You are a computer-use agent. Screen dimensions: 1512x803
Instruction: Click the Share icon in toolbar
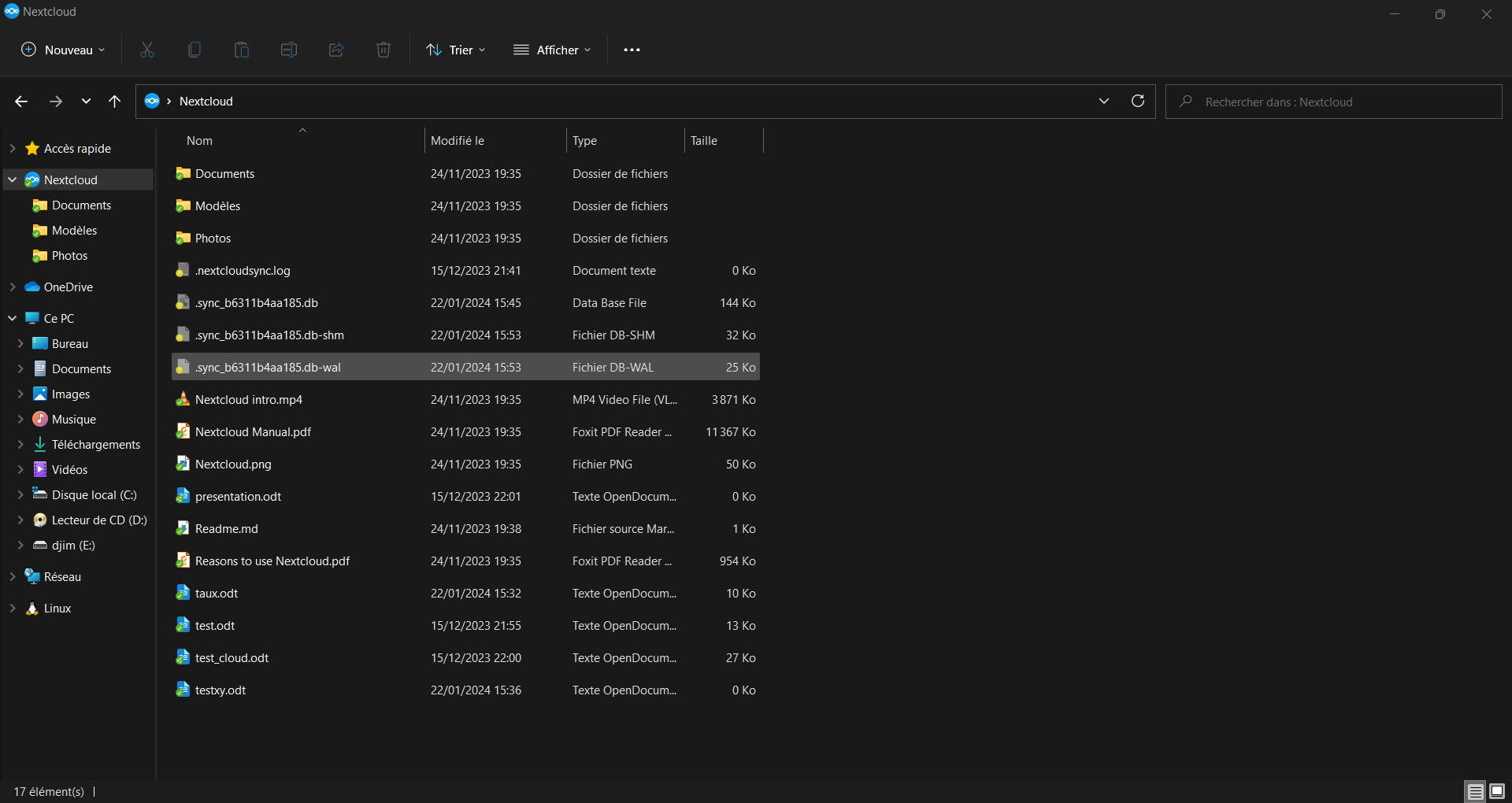(x=336, y=50)
